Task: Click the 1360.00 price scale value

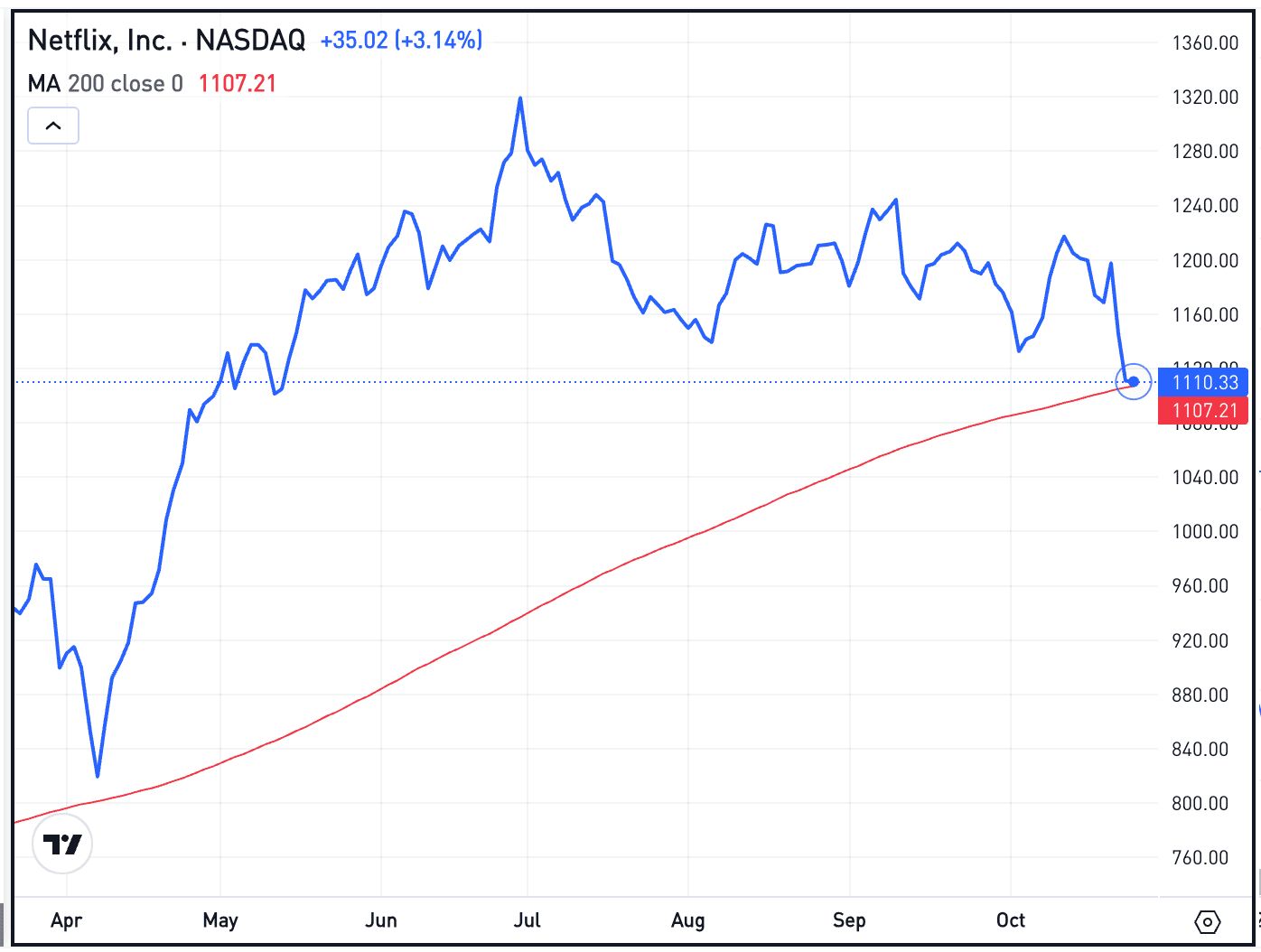Action: pos(1204,42)
